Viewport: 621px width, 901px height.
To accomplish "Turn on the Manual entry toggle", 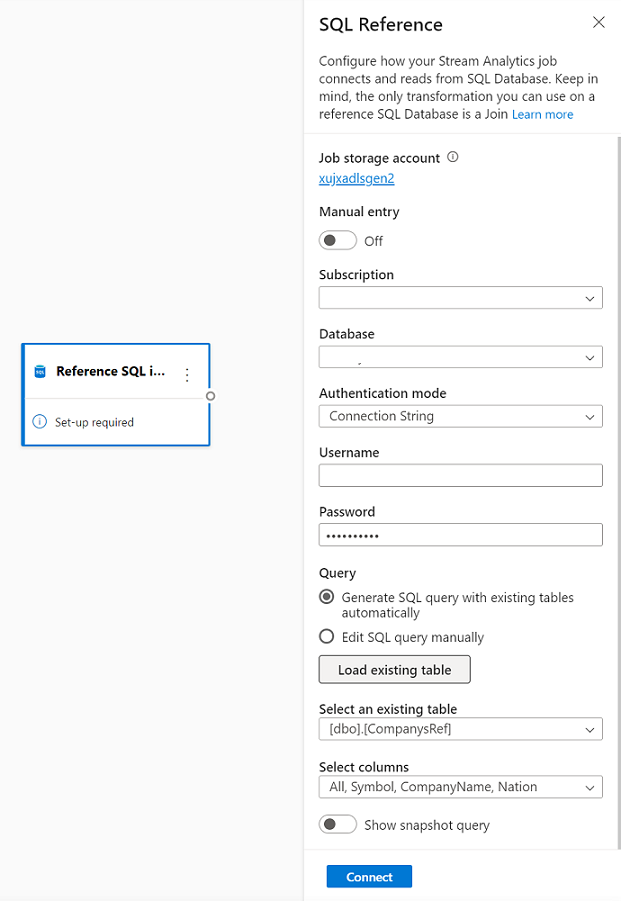I will (x=338, y=241).
